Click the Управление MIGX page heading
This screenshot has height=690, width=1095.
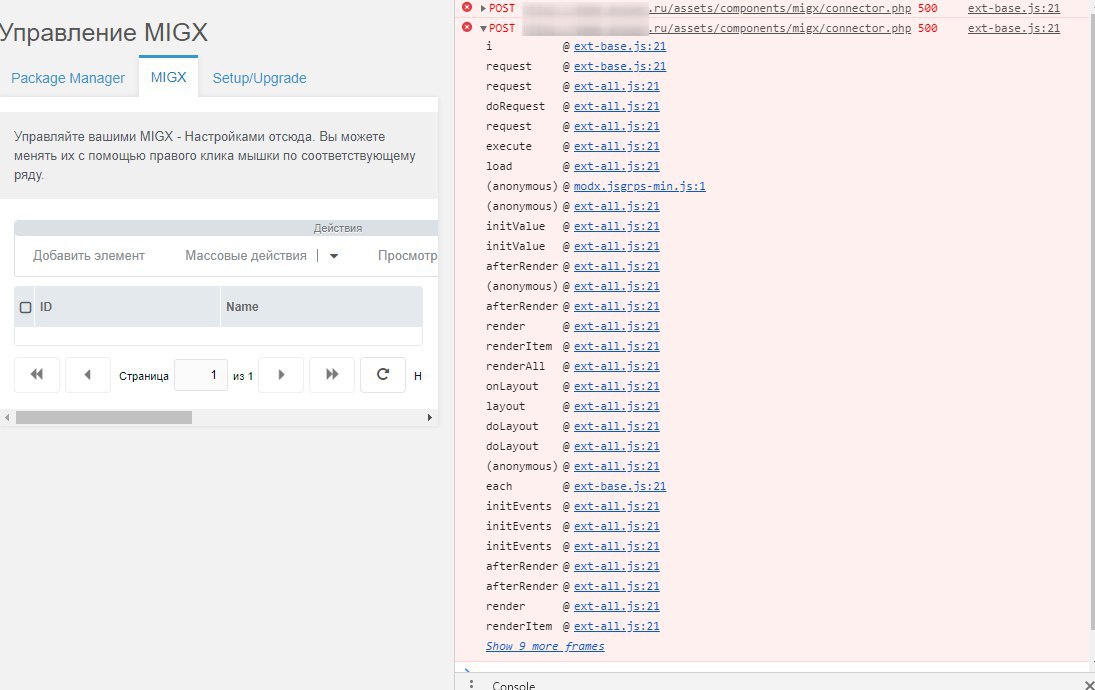coord(103,32)
